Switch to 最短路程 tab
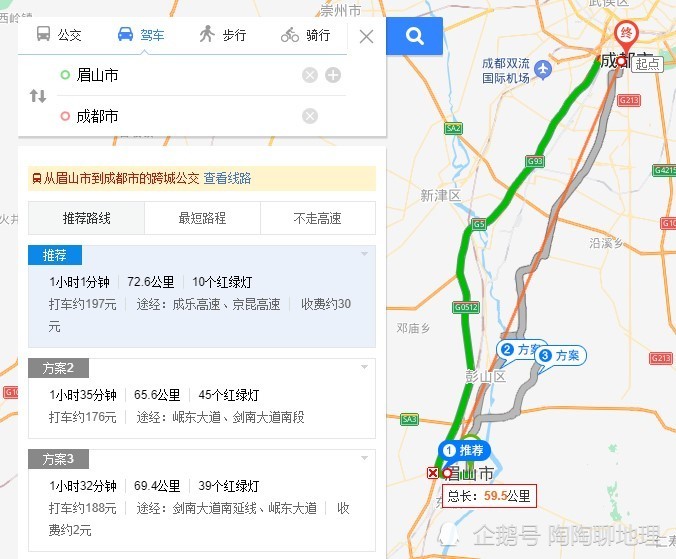Screen dimensions: 676x559 point(202,218)
